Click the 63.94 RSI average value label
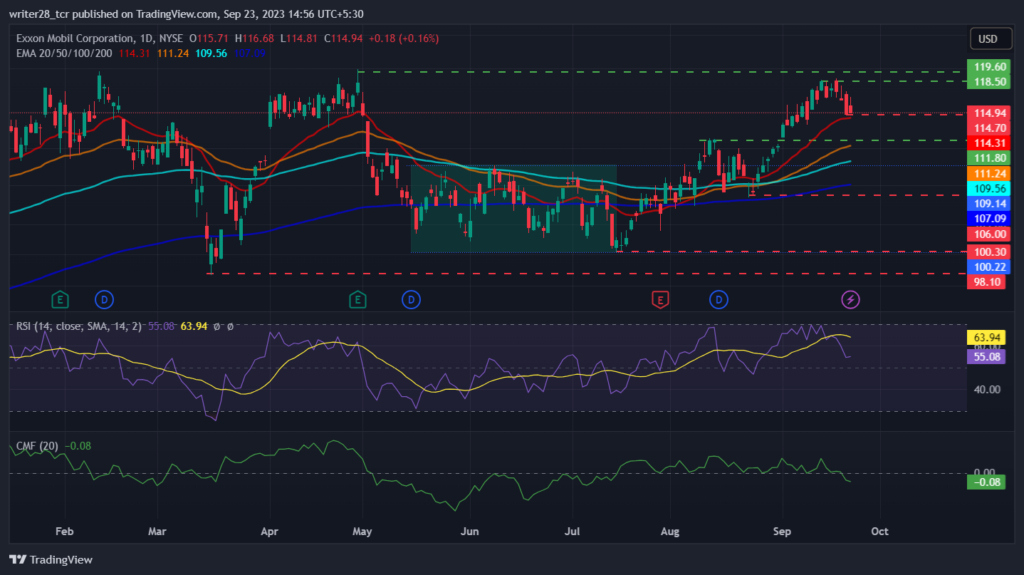The height and width of the screenshot is (575, 1024). coord(986,338)
